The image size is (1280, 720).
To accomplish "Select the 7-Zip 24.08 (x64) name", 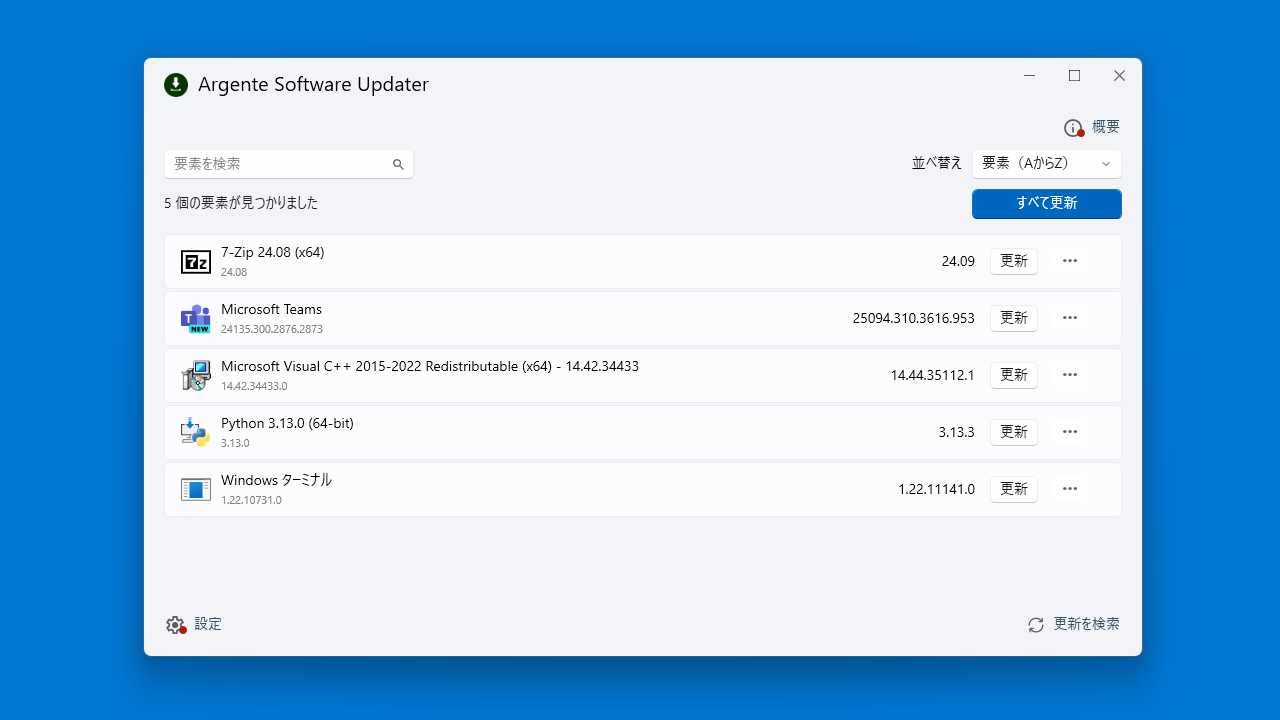I will click(x=273, y=253).
